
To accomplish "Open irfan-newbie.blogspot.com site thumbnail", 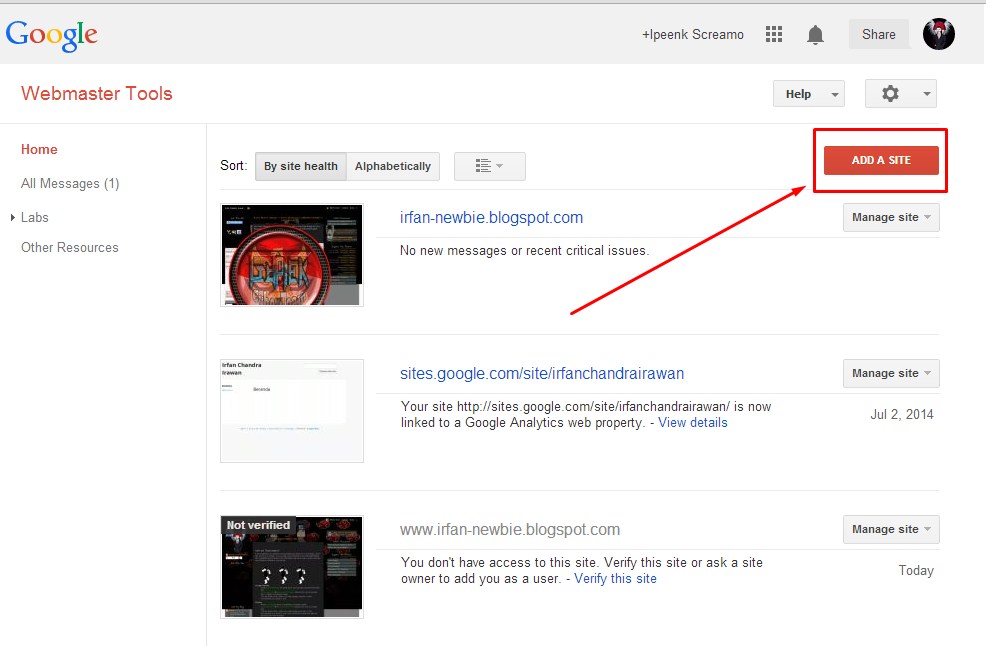I will click(x=292, y=255).
